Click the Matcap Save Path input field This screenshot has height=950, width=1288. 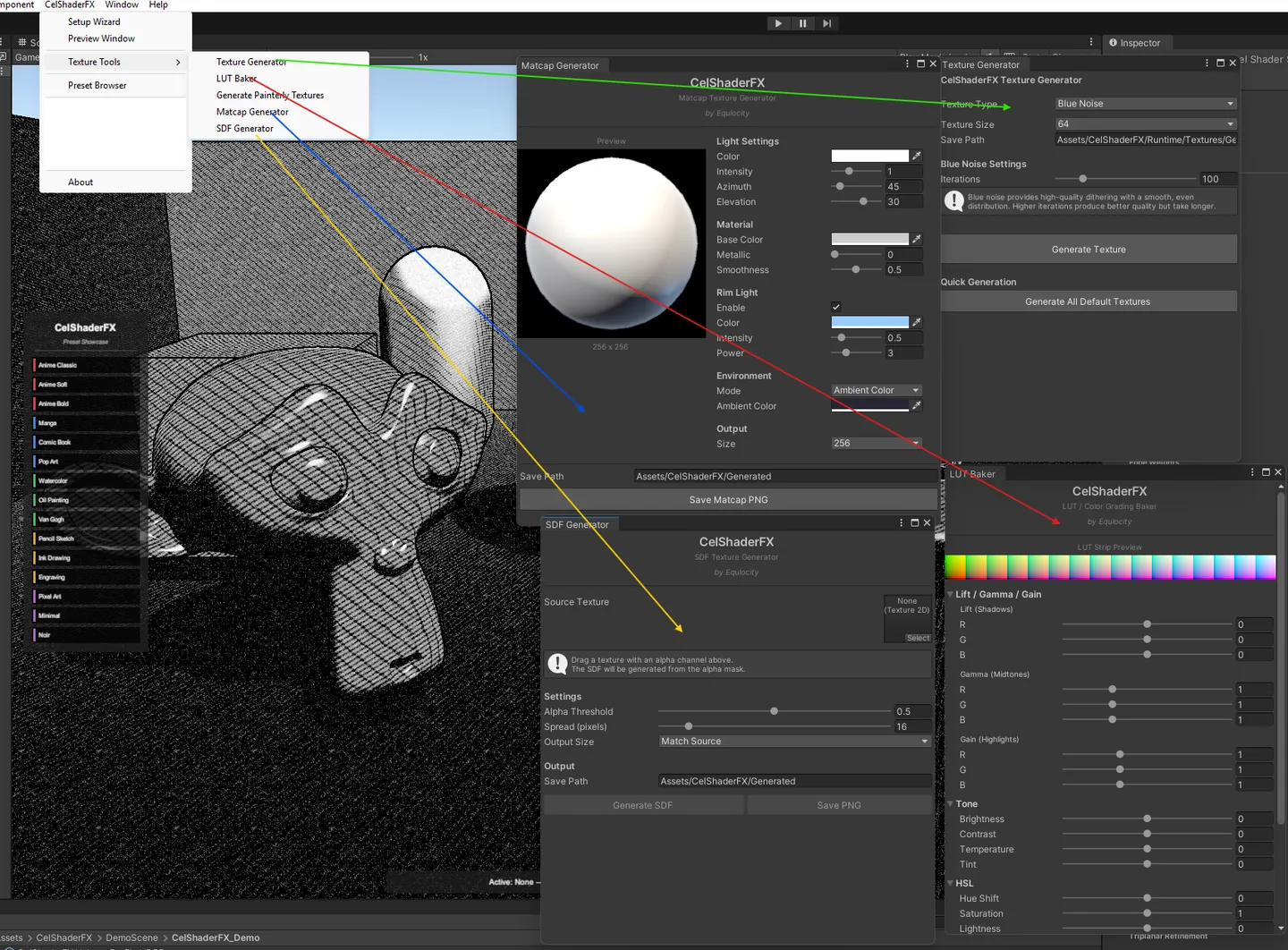(785, 476)
